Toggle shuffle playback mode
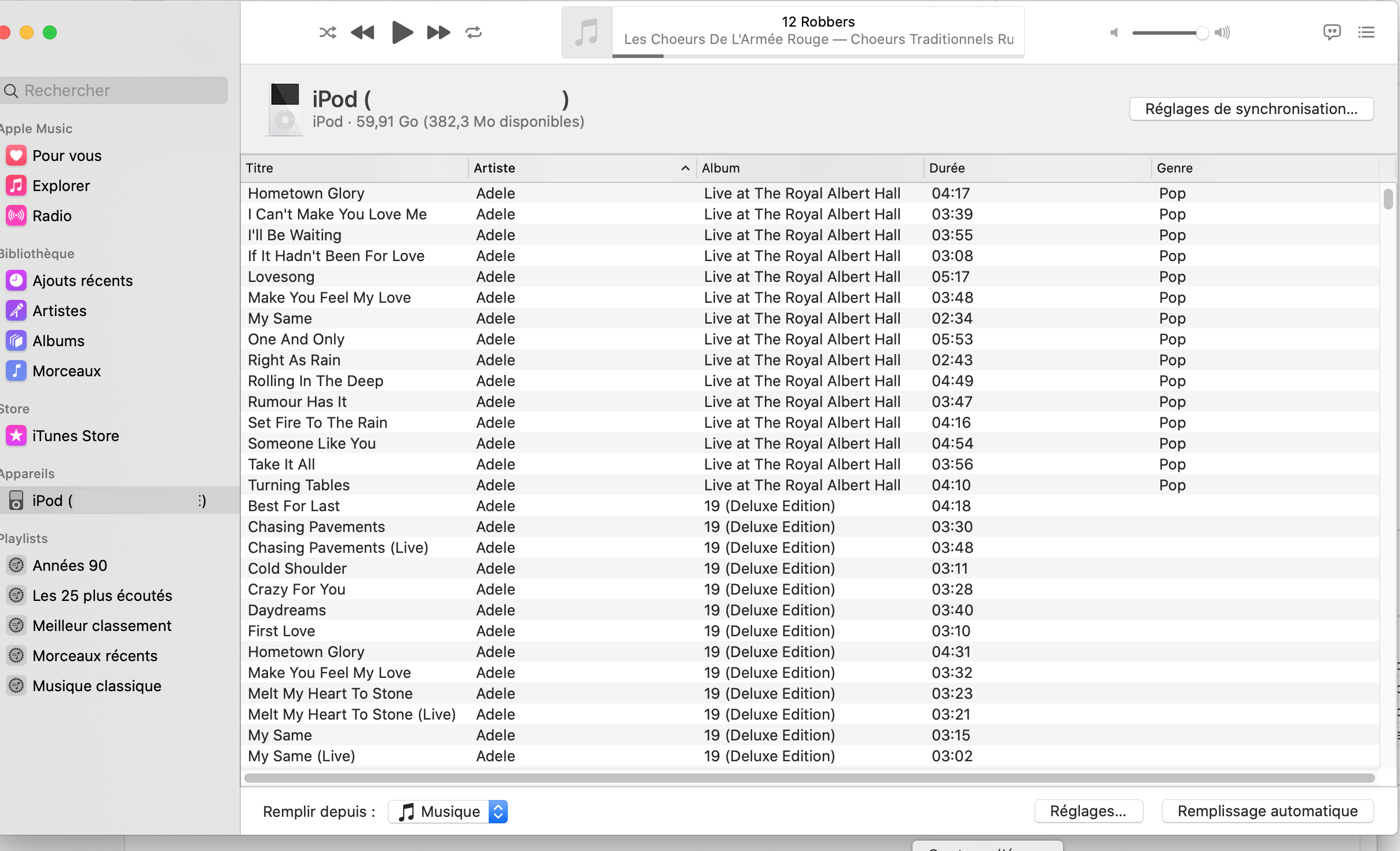 point(328,32)
